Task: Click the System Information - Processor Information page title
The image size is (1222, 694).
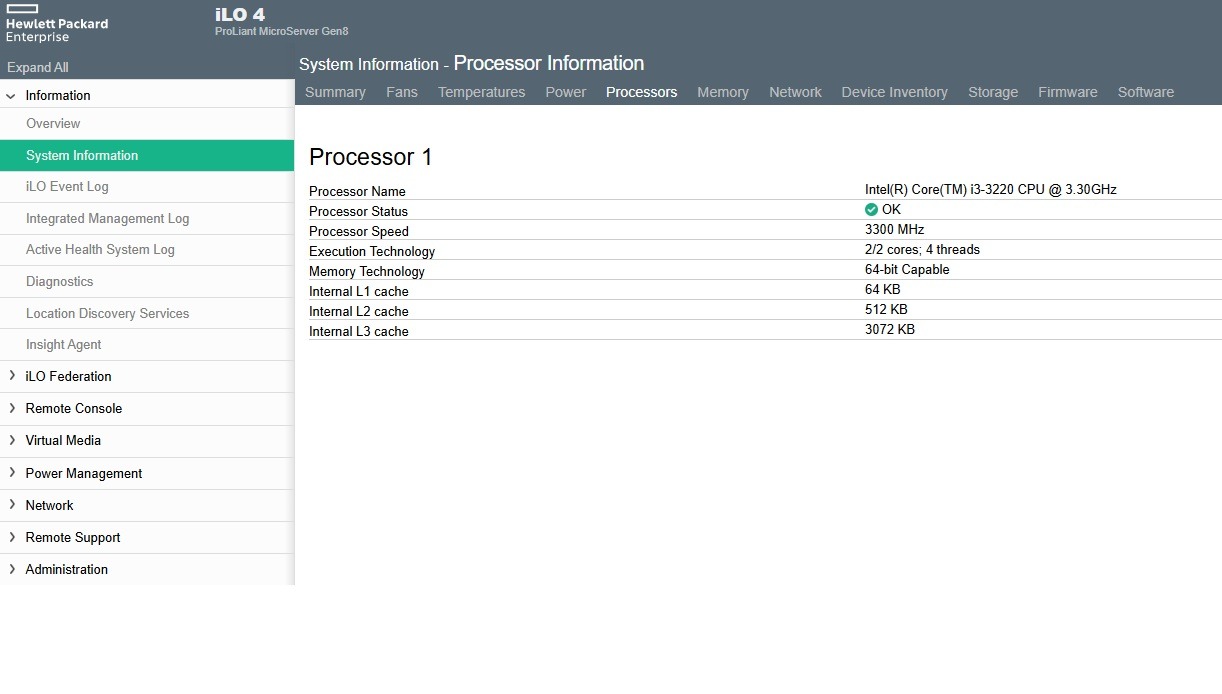Action: click(471, 64)
